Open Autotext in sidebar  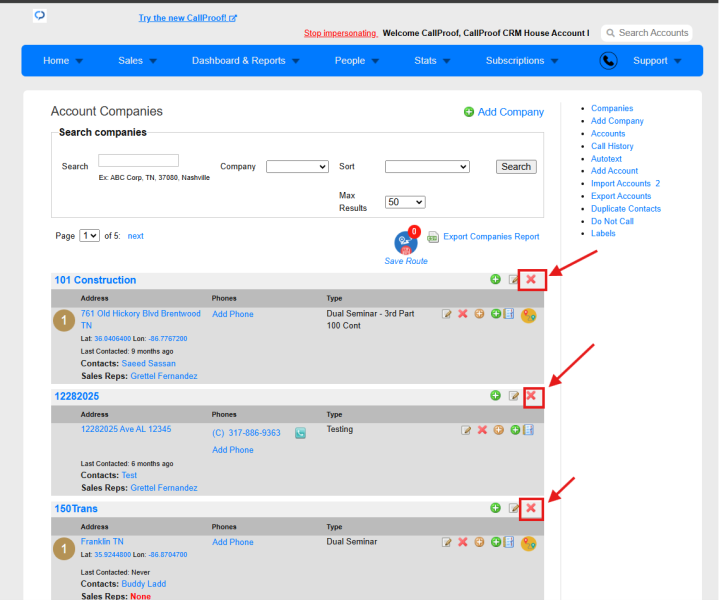[606, 159]
